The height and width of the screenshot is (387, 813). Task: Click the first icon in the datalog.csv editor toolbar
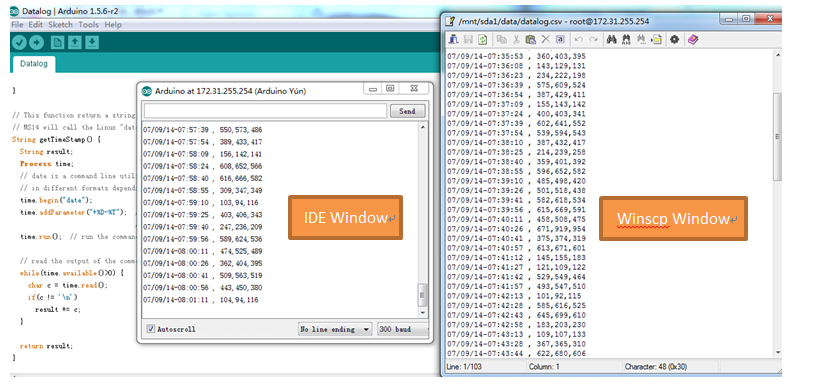click(454, 39)
